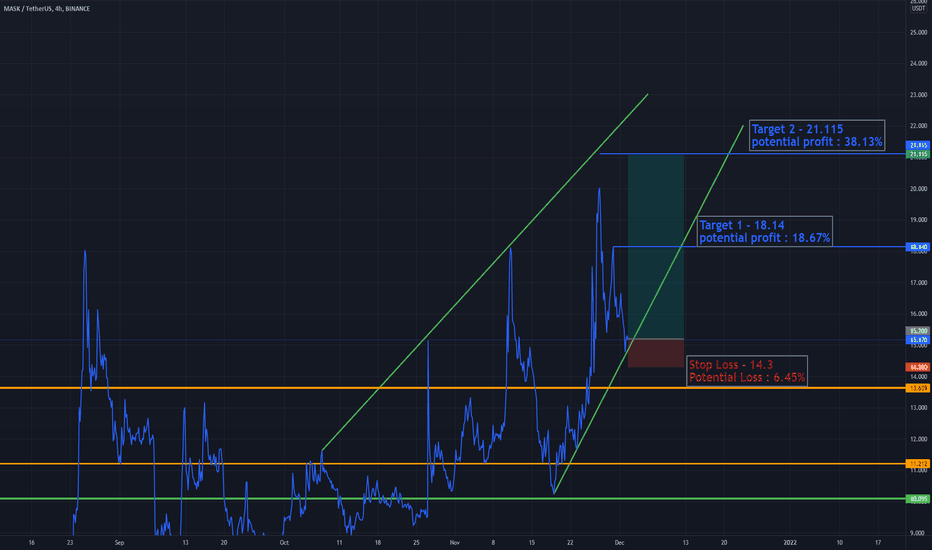Click the 13.000 price axis label
932x550 pixels.
(918, 408)
